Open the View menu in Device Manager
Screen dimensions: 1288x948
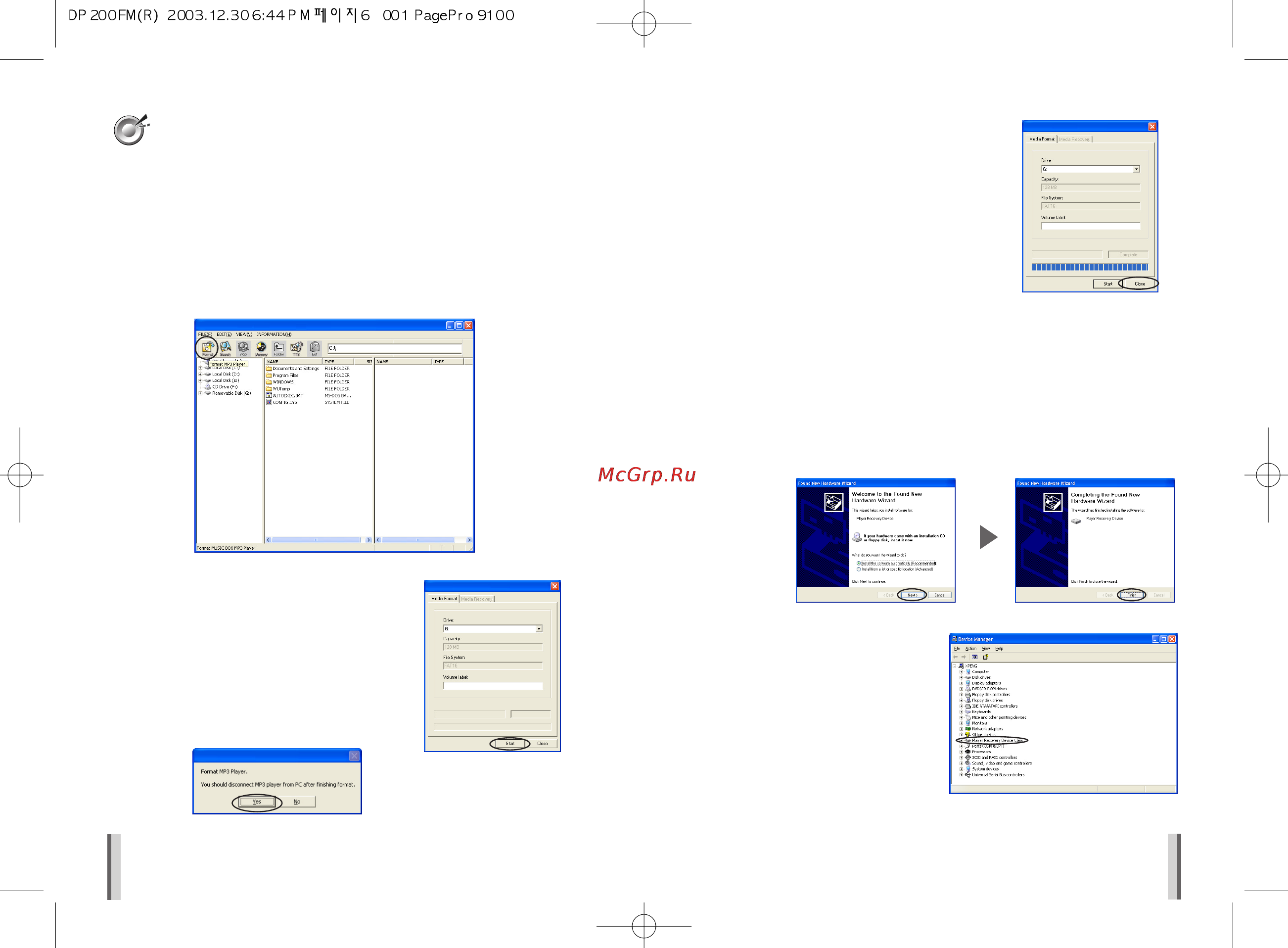[x=986, y=649]
